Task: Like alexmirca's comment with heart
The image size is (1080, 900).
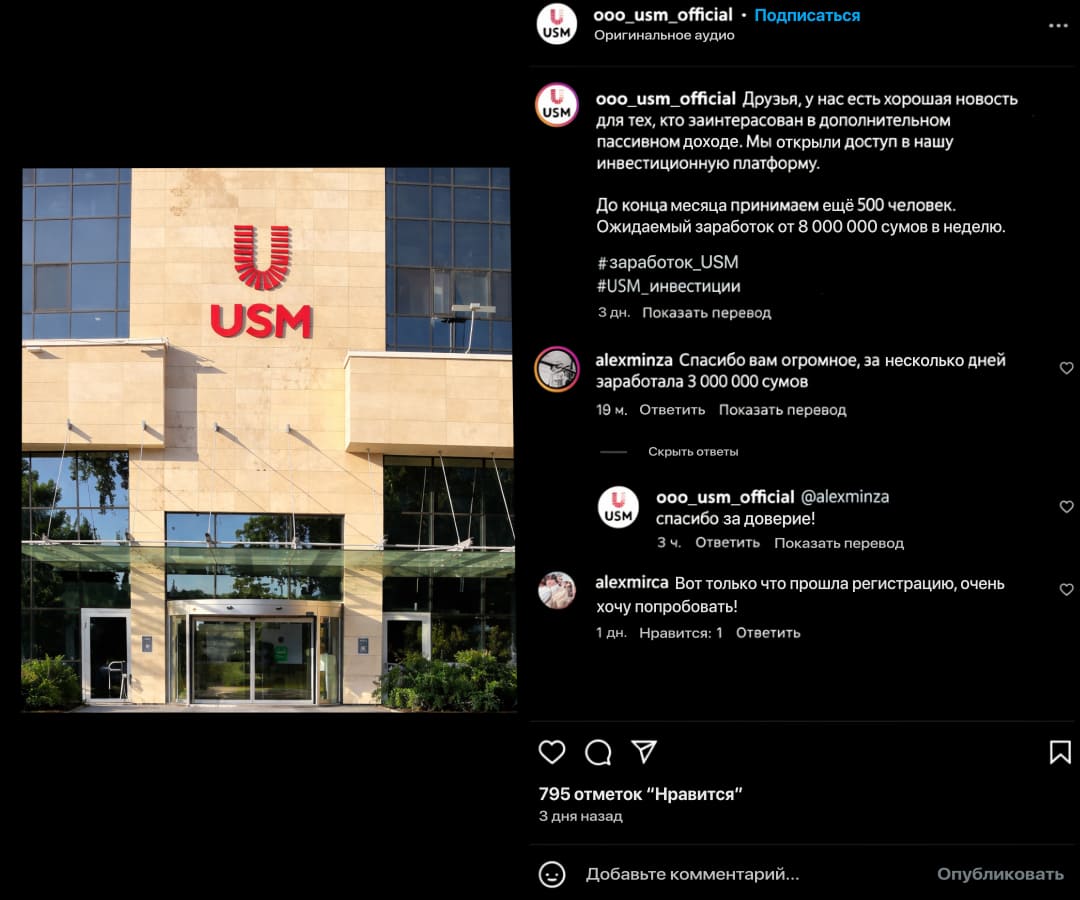Action: (1066, 589)
